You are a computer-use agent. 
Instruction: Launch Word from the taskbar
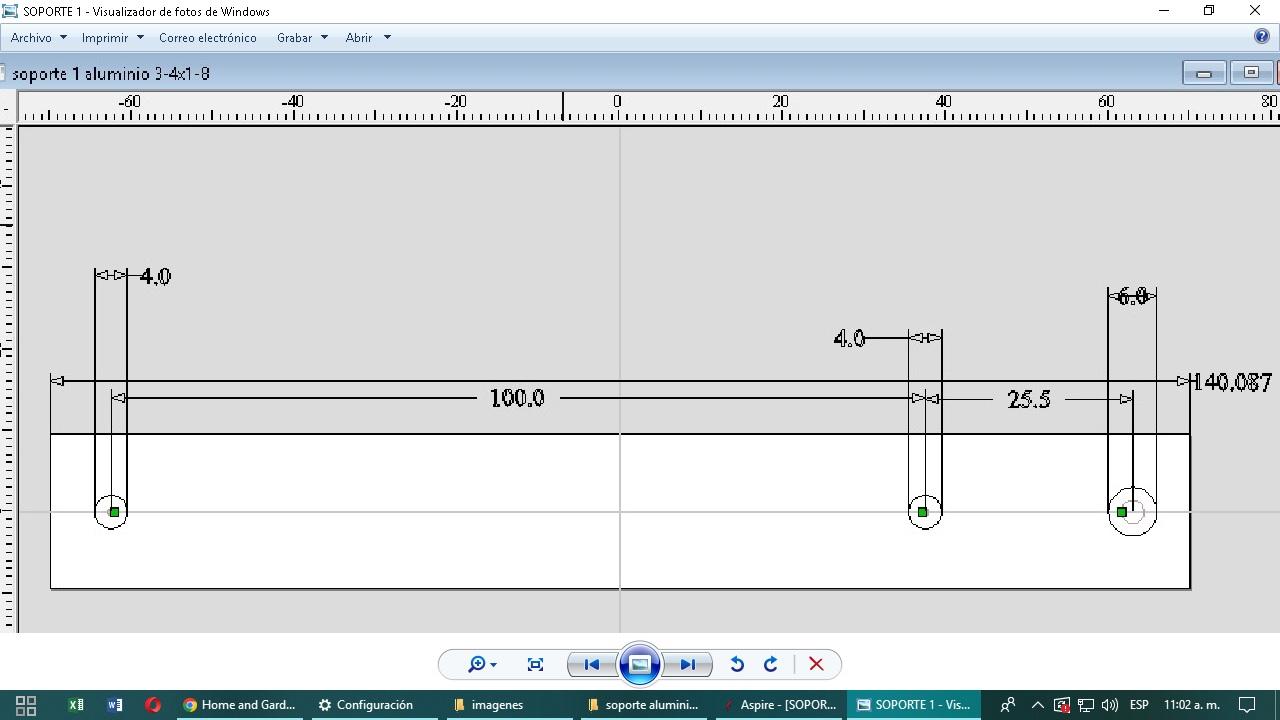(115, 705)
